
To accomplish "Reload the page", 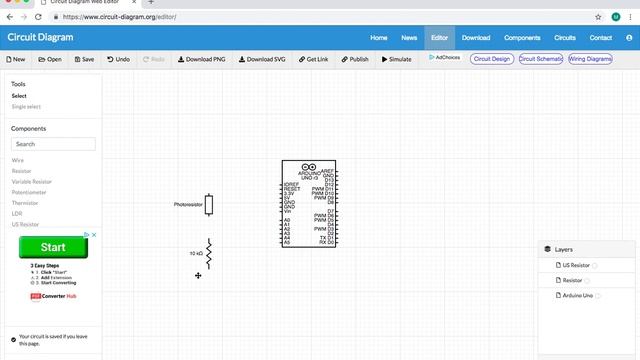I will coord(38,17).
